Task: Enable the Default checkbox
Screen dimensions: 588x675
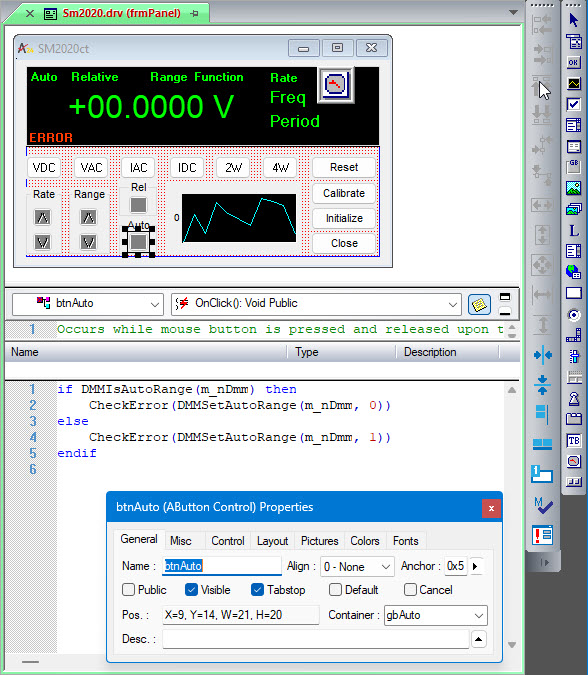Action: pyautogui.click(x=335, y=589)
